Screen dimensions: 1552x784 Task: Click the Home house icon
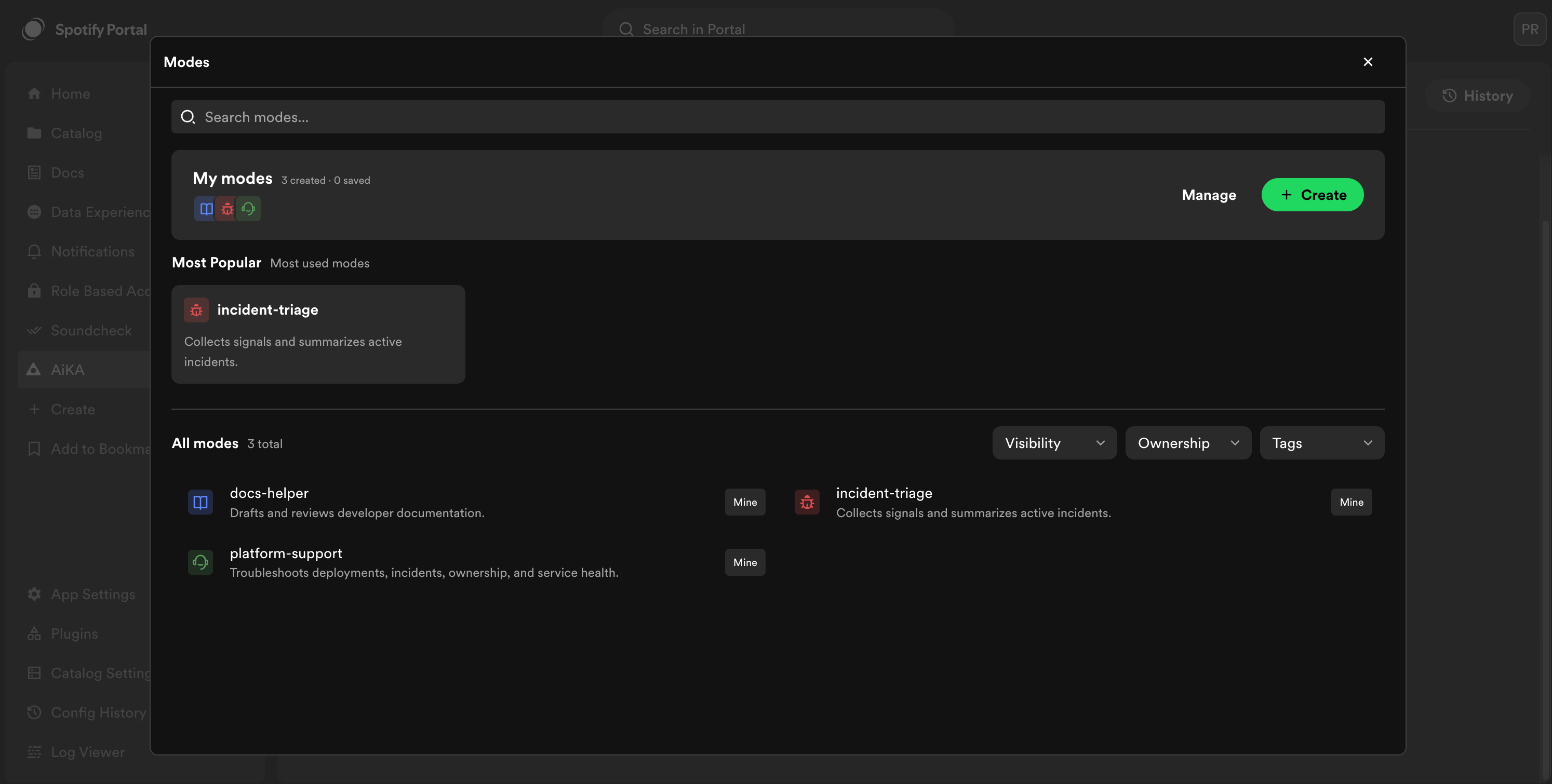point(34,94)
